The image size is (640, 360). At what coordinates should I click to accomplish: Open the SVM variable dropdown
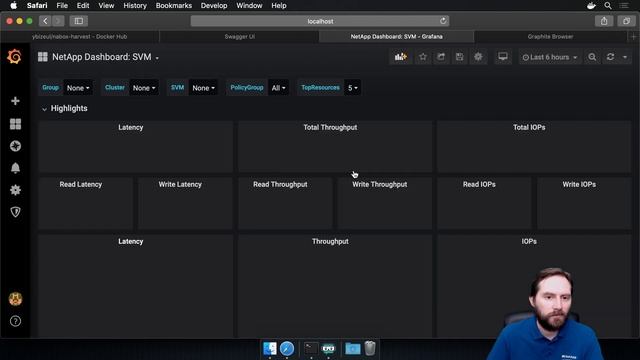(x=203, y=88)
